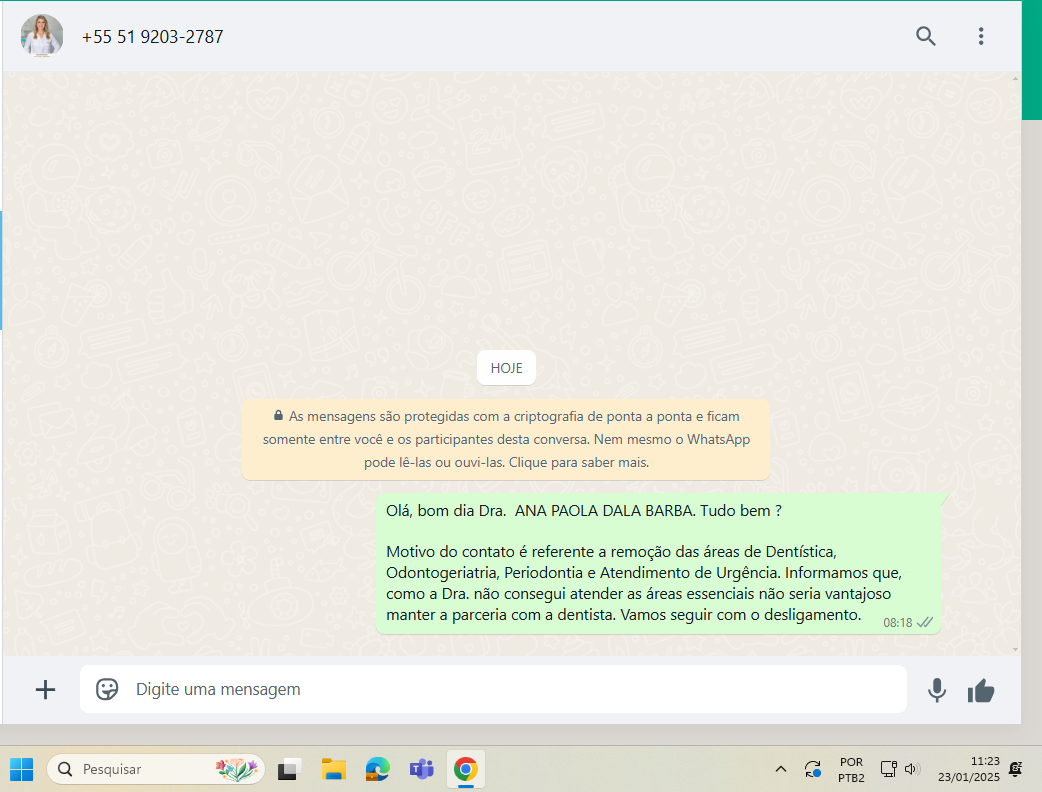
Task: Open the notification center bell icon
Action: pyautogui.click(x=1015, y=769)
